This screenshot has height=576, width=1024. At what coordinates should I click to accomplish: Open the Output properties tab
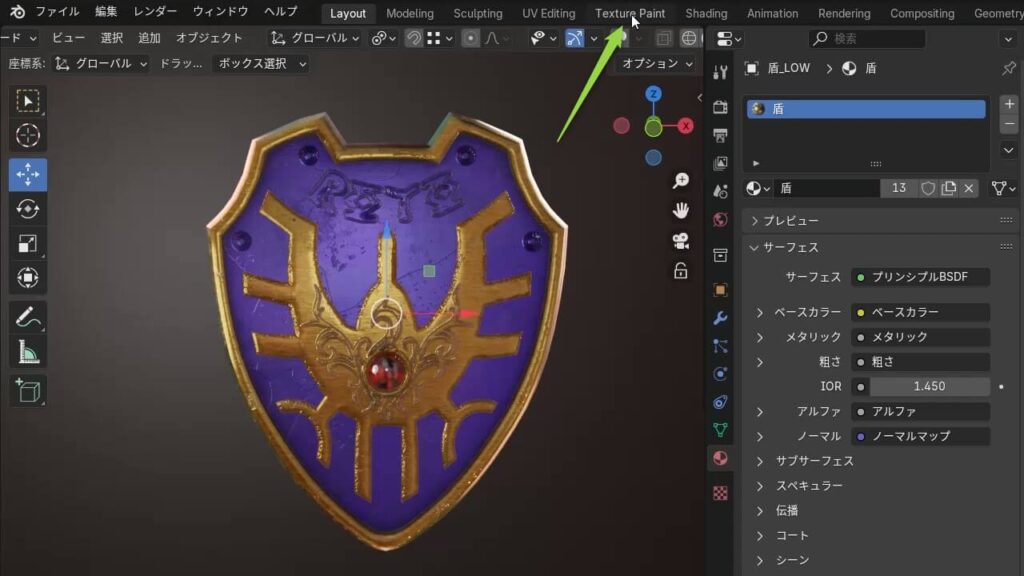click(720, 135)
